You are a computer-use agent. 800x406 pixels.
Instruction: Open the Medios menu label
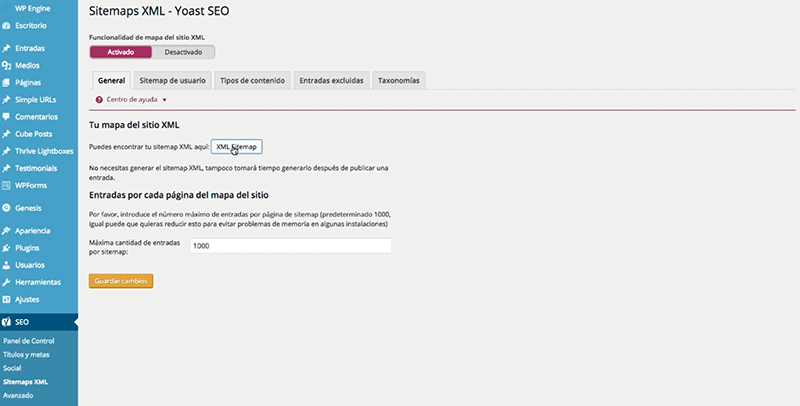tap(27, 65)
